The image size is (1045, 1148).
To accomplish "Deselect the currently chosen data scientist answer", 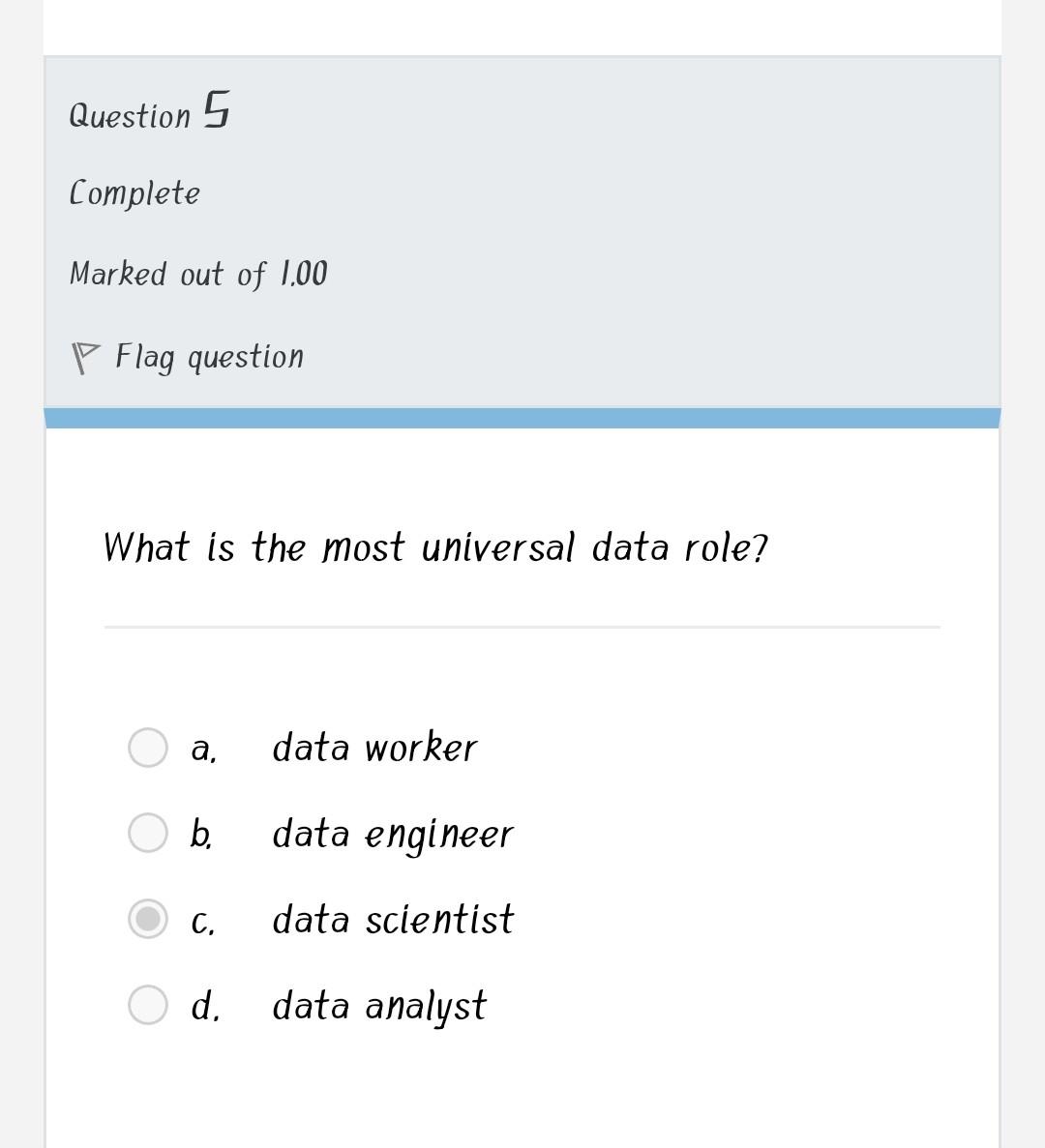I will coord(147,920).
